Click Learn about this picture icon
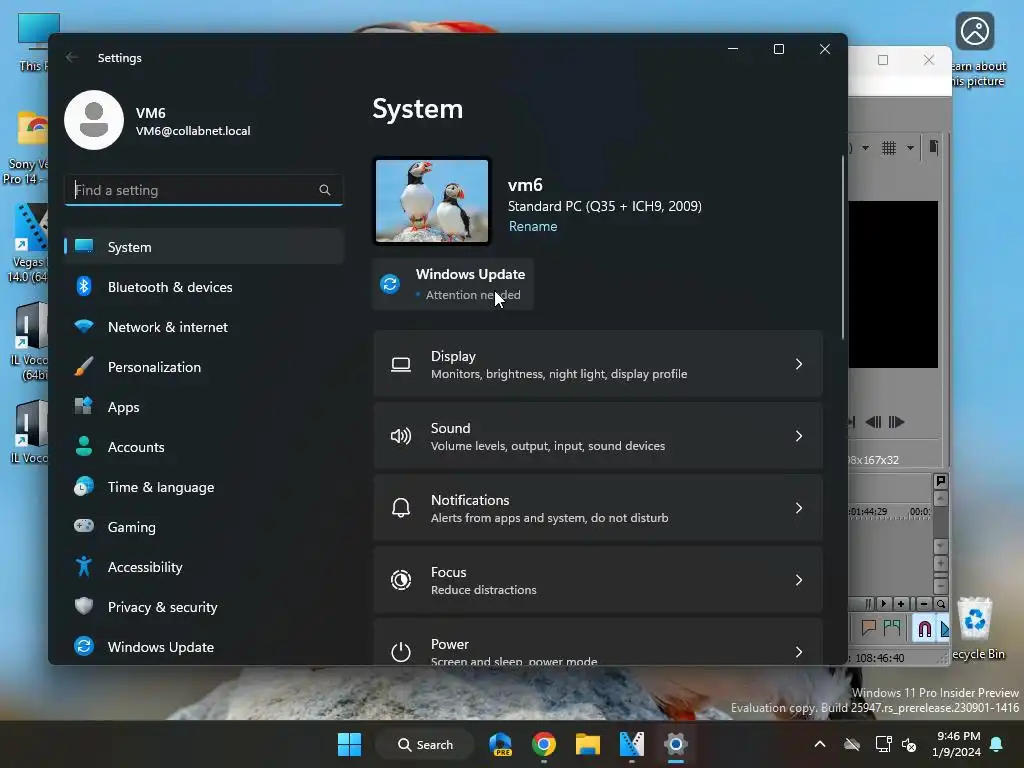The width and height of the screenshot is (1024, 768). pos(974,31)
